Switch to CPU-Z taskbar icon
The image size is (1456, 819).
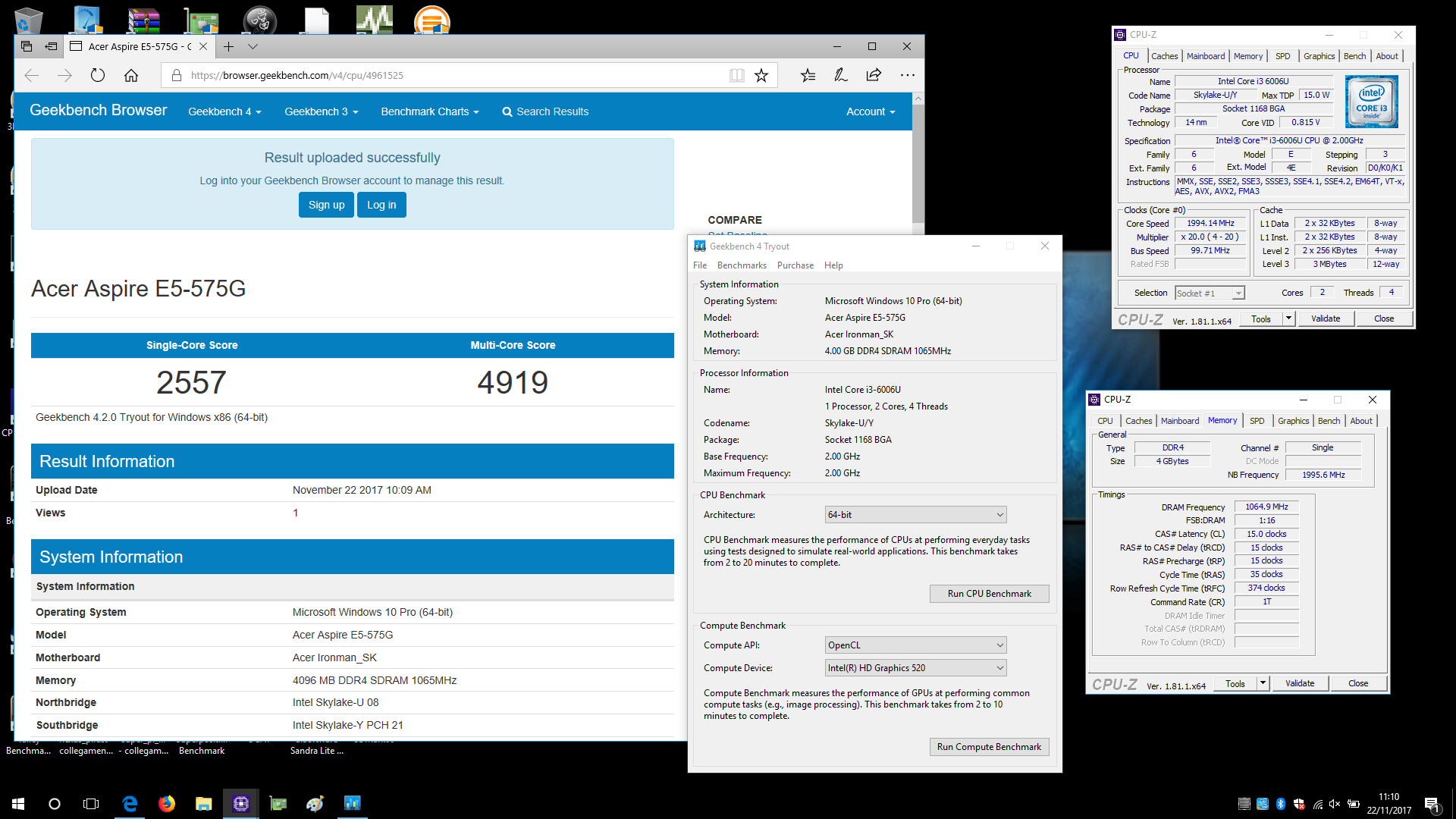click(x=241, y=804)
